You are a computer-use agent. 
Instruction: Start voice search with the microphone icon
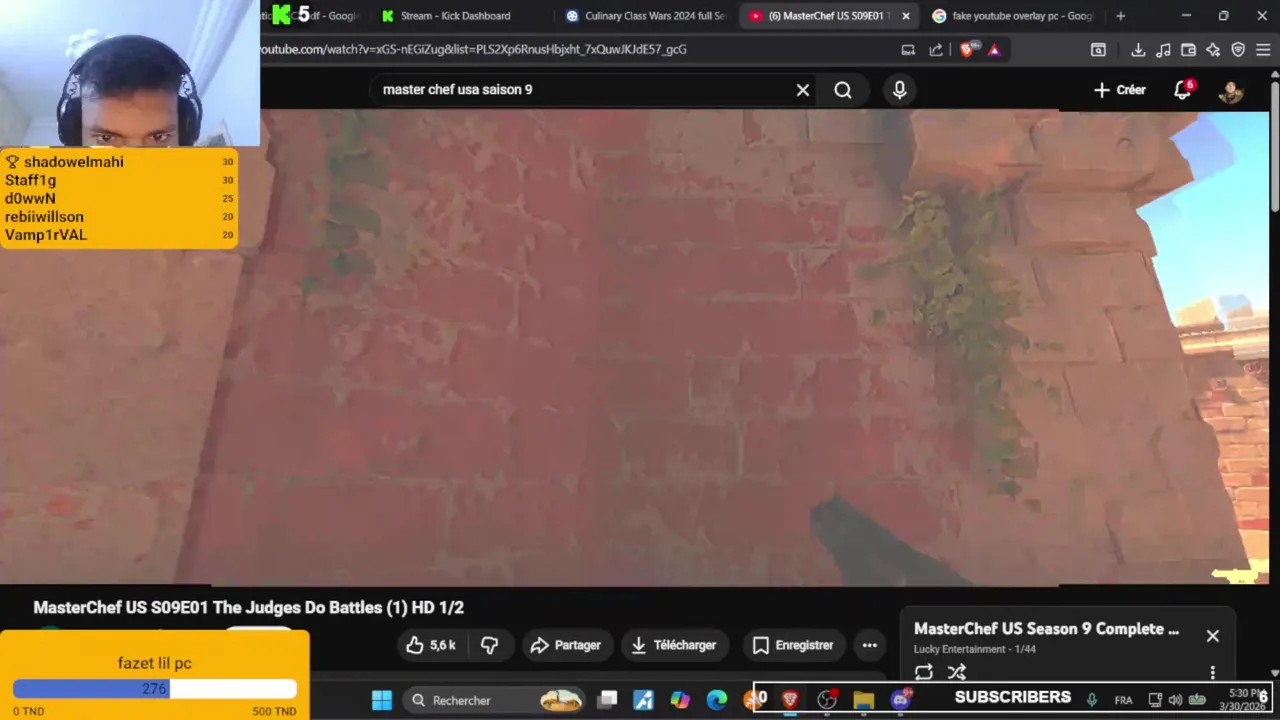click(x=900, y=90)
